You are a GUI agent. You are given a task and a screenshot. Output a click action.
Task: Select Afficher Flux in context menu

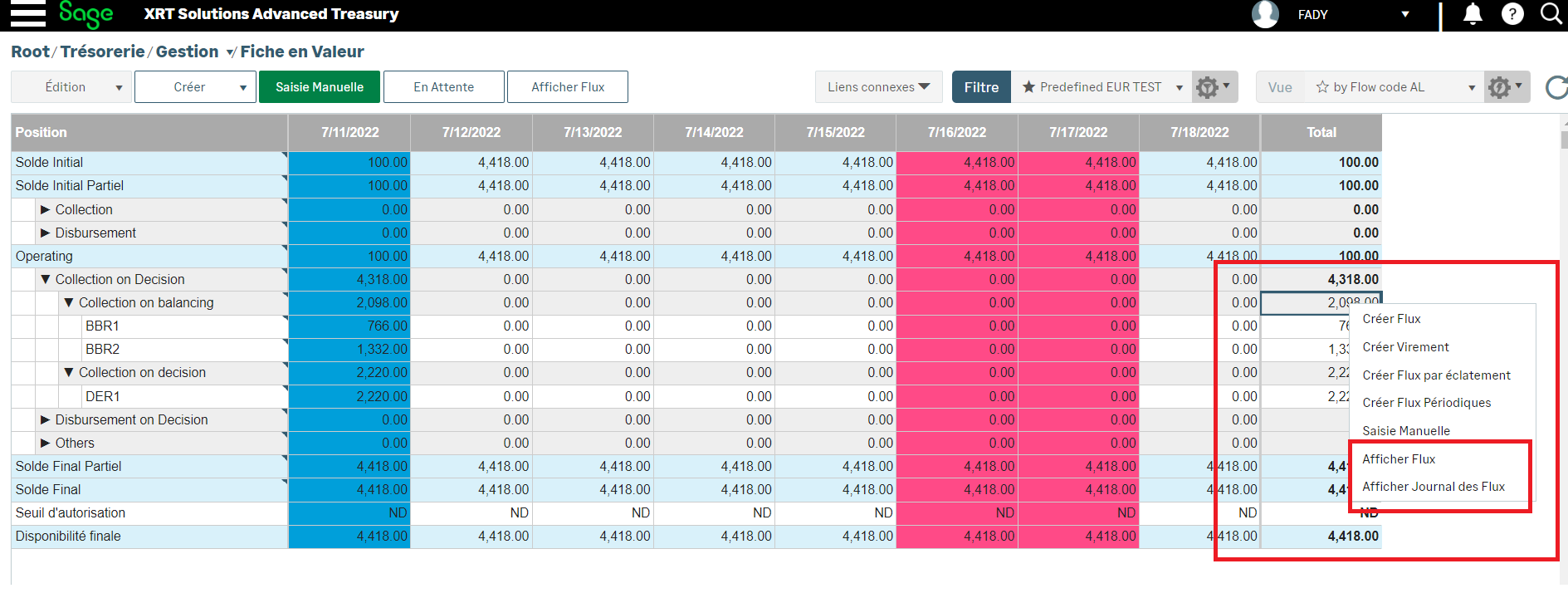click(1399, 459)
